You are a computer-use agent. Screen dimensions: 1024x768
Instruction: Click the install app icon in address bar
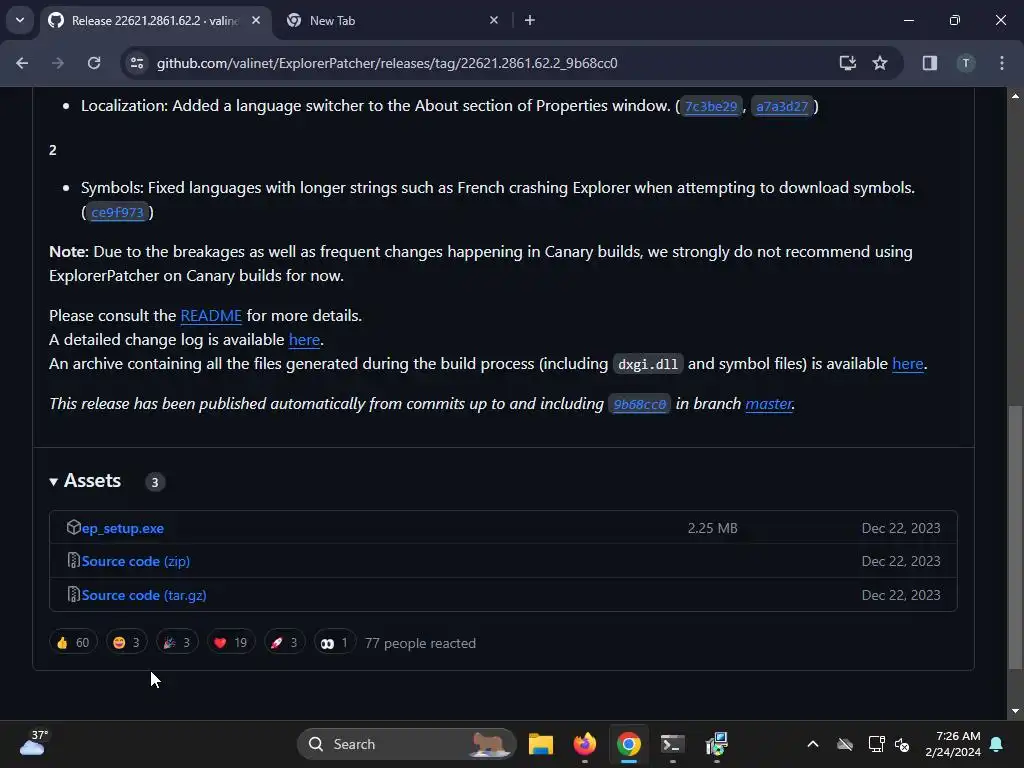click(x=847, y=63)
